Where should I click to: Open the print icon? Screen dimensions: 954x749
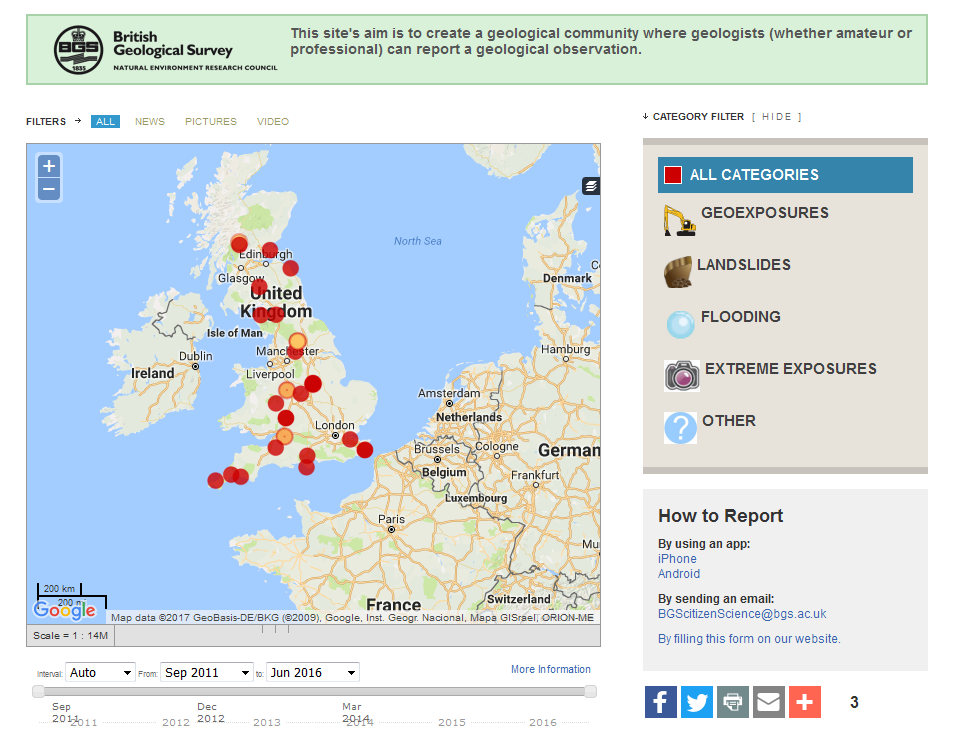click(732, 702)
